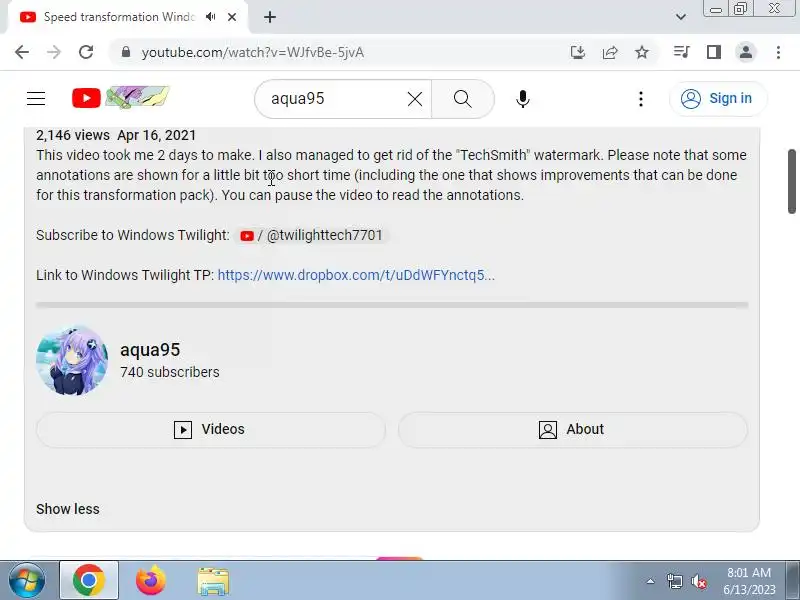800x600 pixels.
Task: Click the '740 subscribers' text
Action: pyautogui.click(x=169, y=372)
